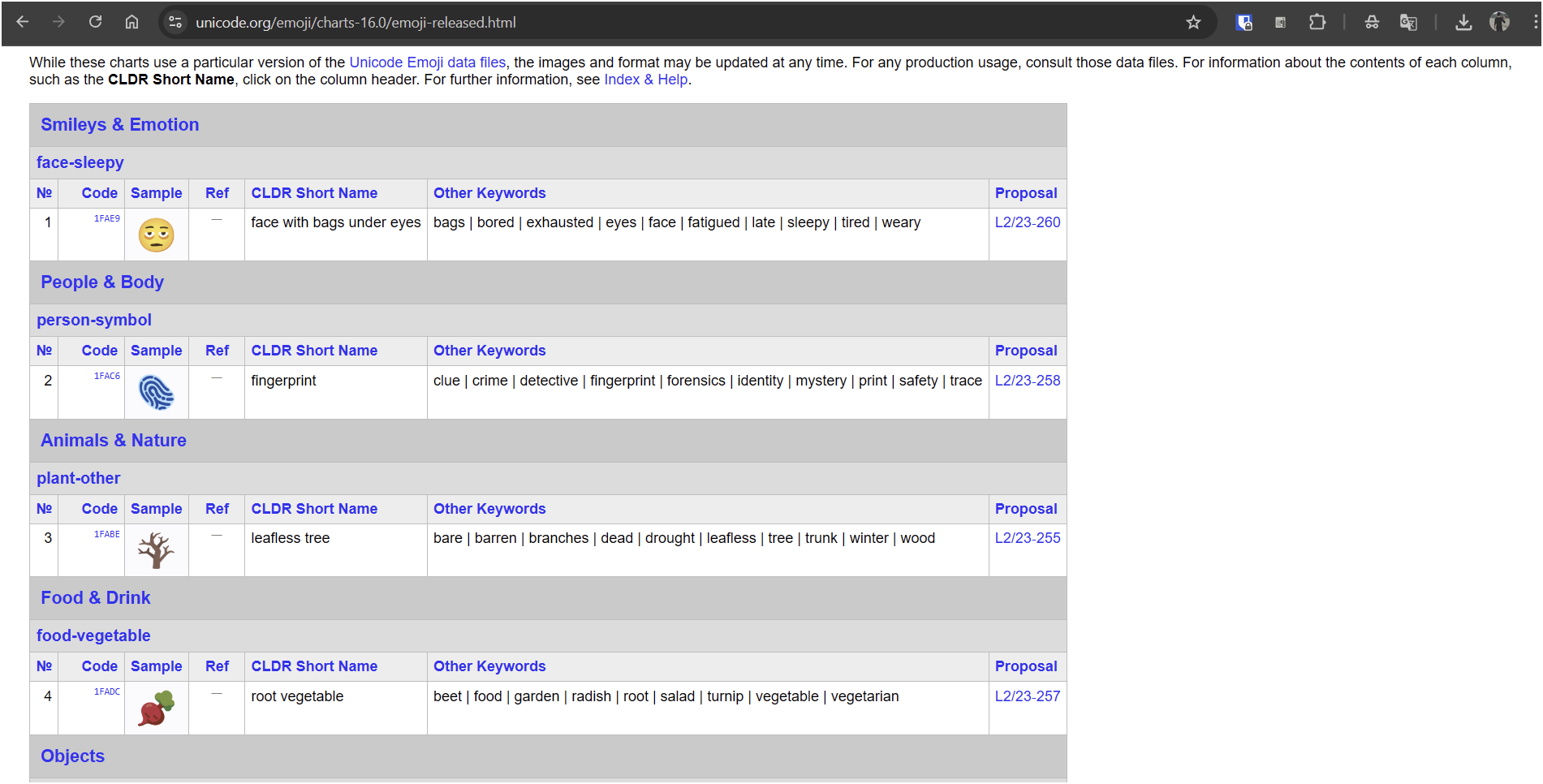1543x784 pixels.
Task: Click Code header in food-vegetable table
Action: pos(100,666)
